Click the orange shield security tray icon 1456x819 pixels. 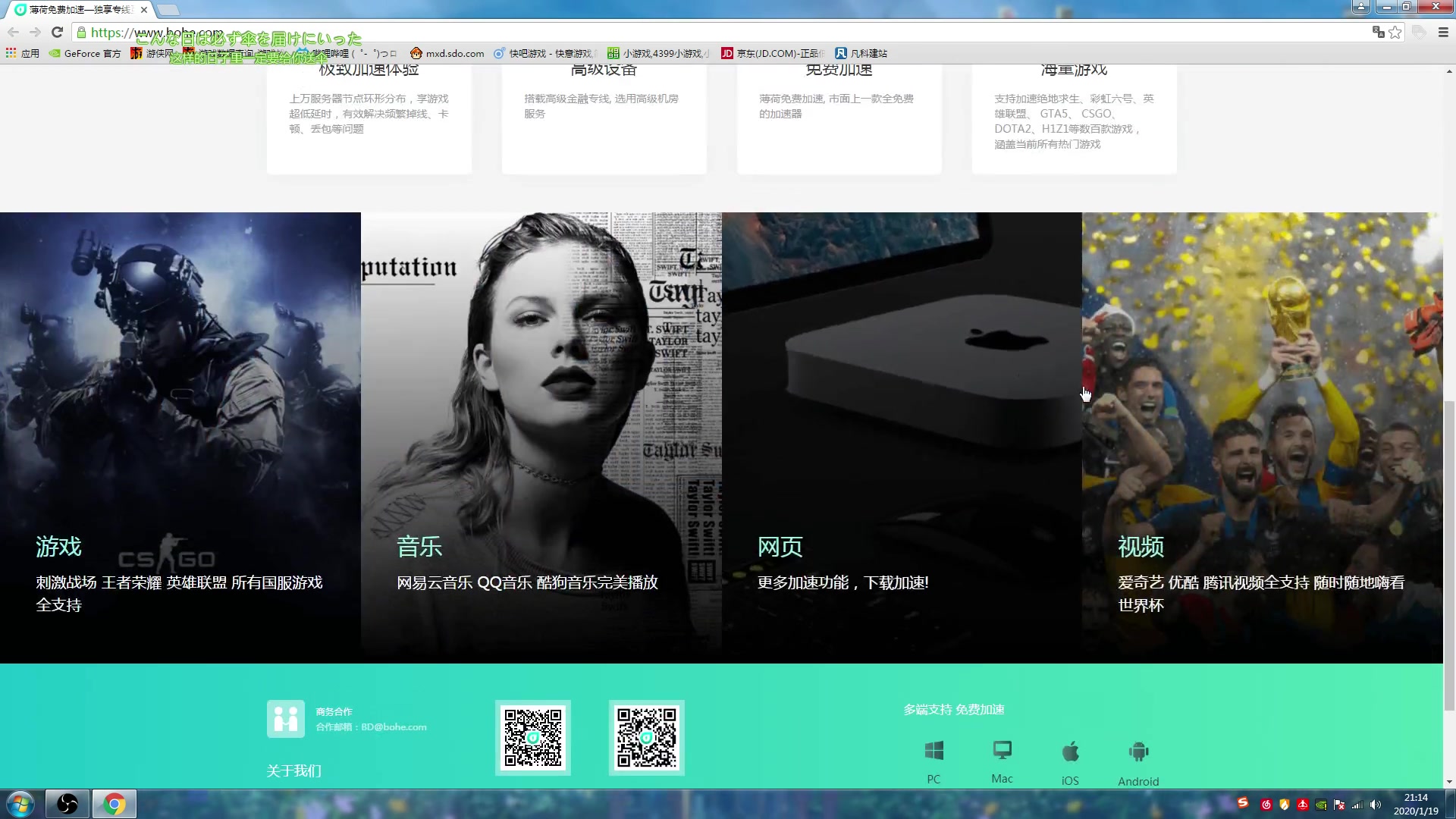1285,805
